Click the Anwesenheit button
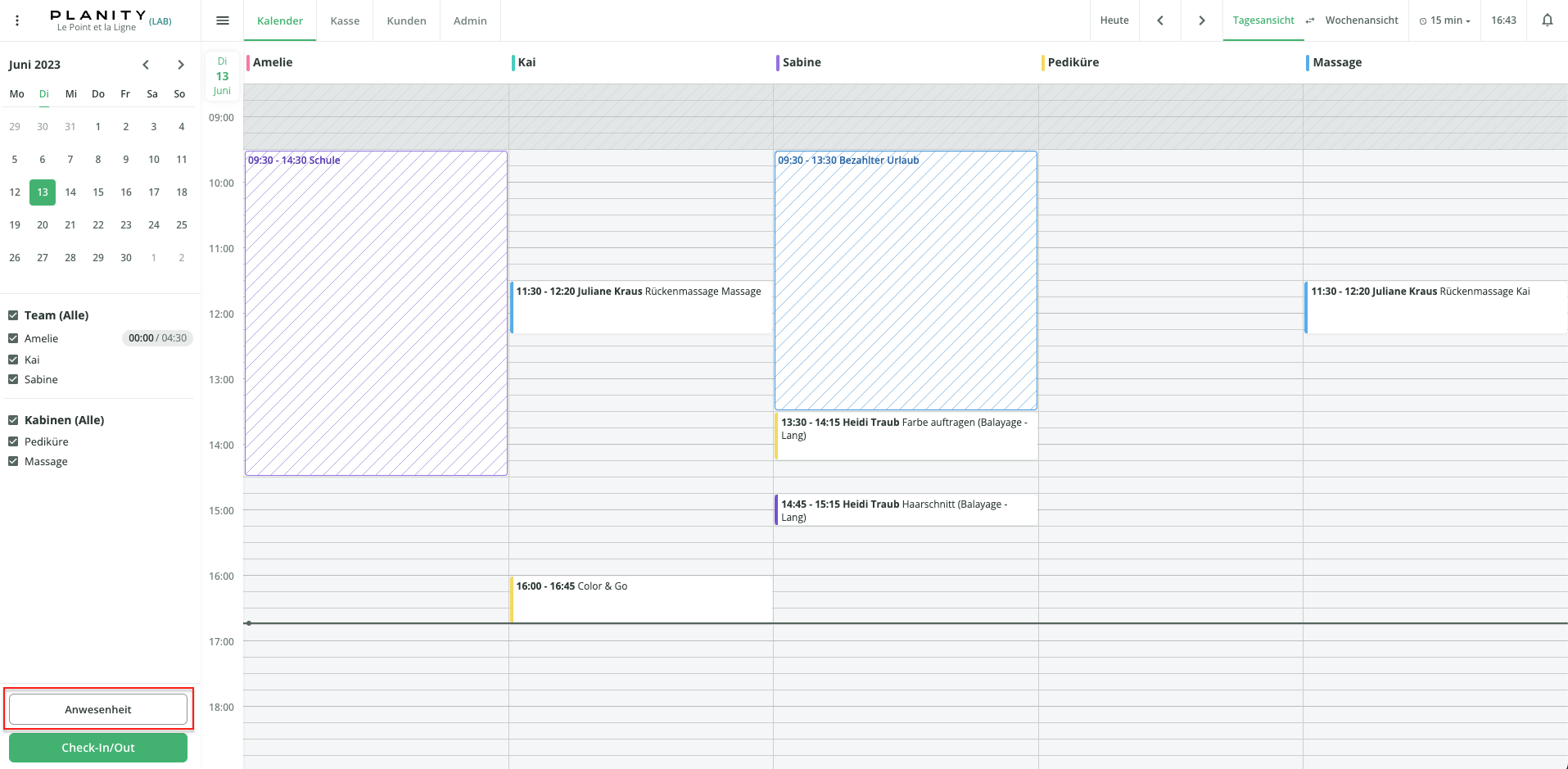 pyautogui.click(x=98, y=709)
